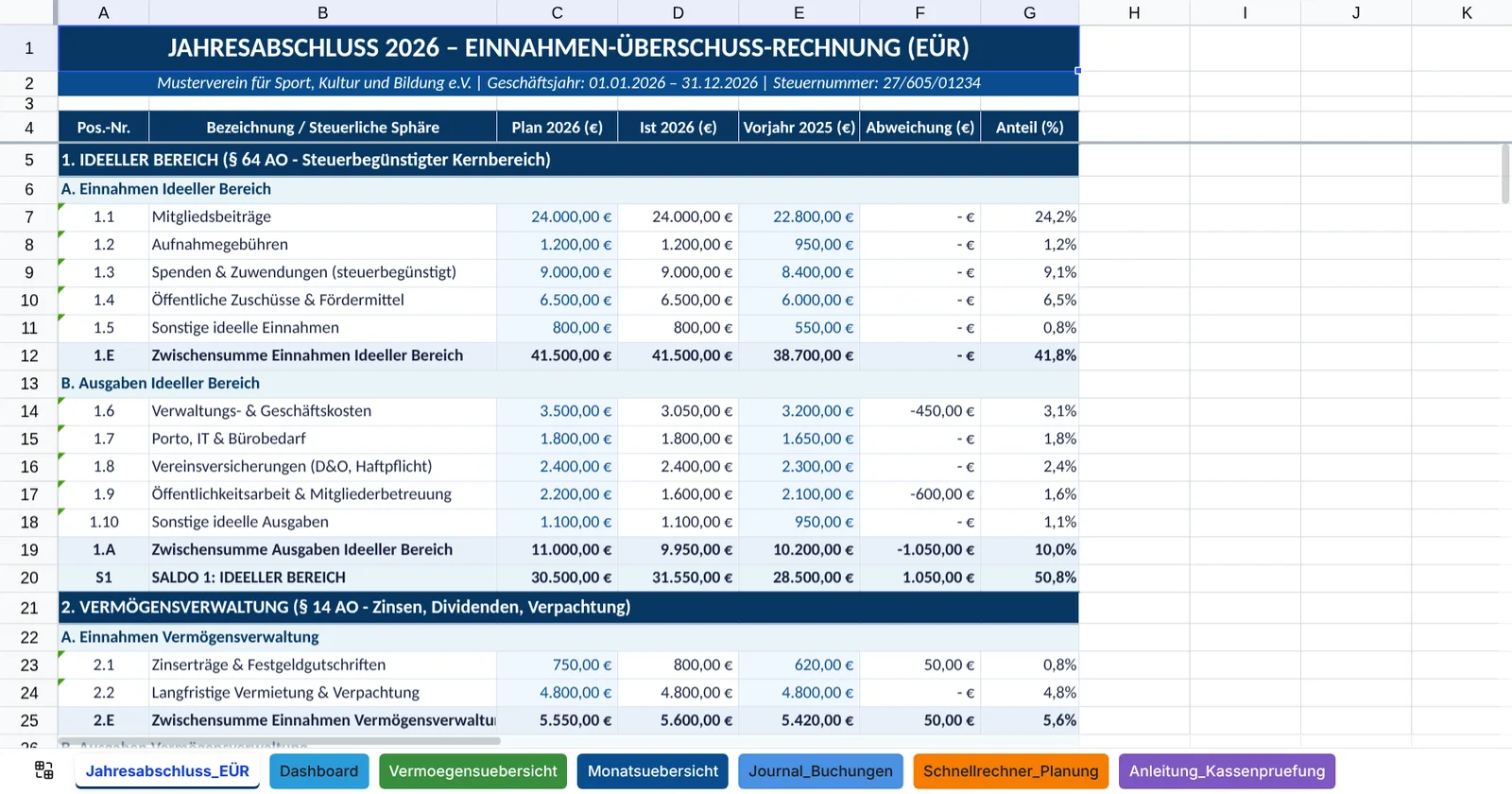Click the 'Vorjahr 2025 (€)' heading cell
This screenshot has width=1512, height=794.
click(799, 127)
